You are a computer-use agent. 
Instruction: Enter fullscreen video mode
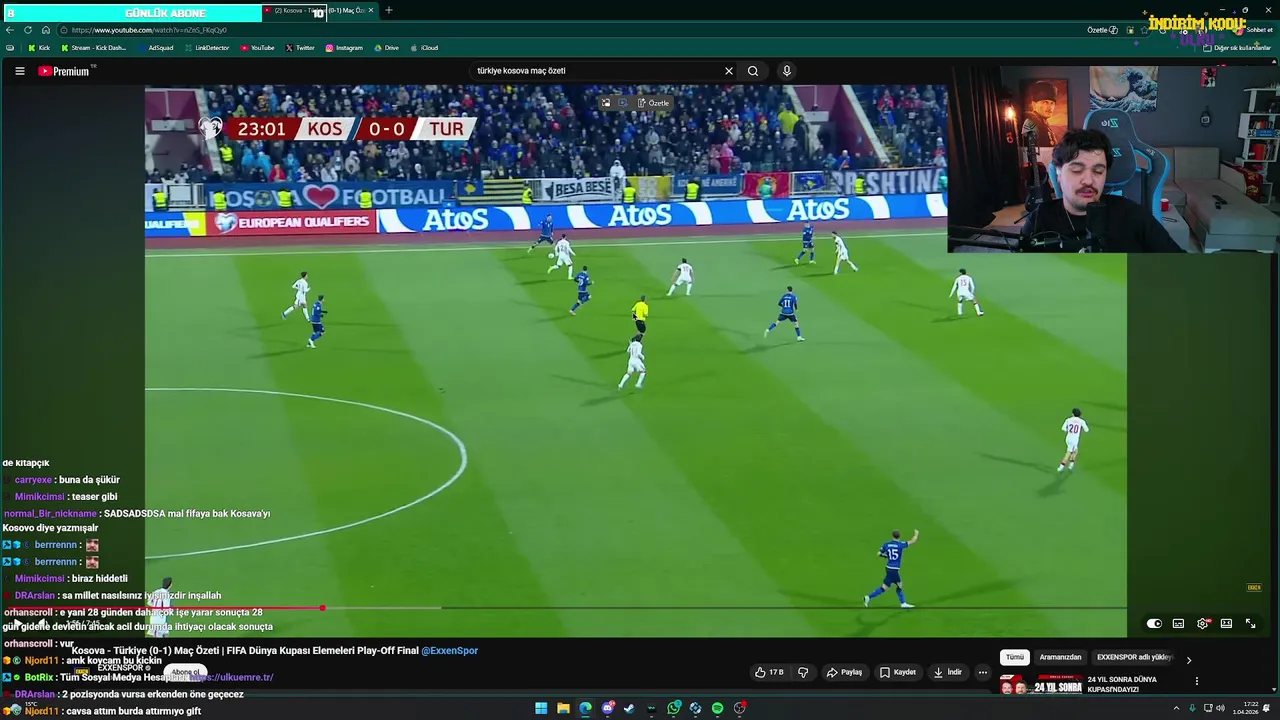tap(1250, 624)
